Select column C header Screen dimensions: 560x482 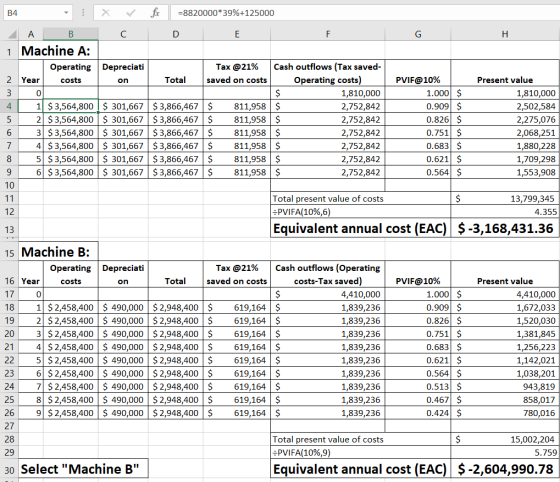[123, 34]
